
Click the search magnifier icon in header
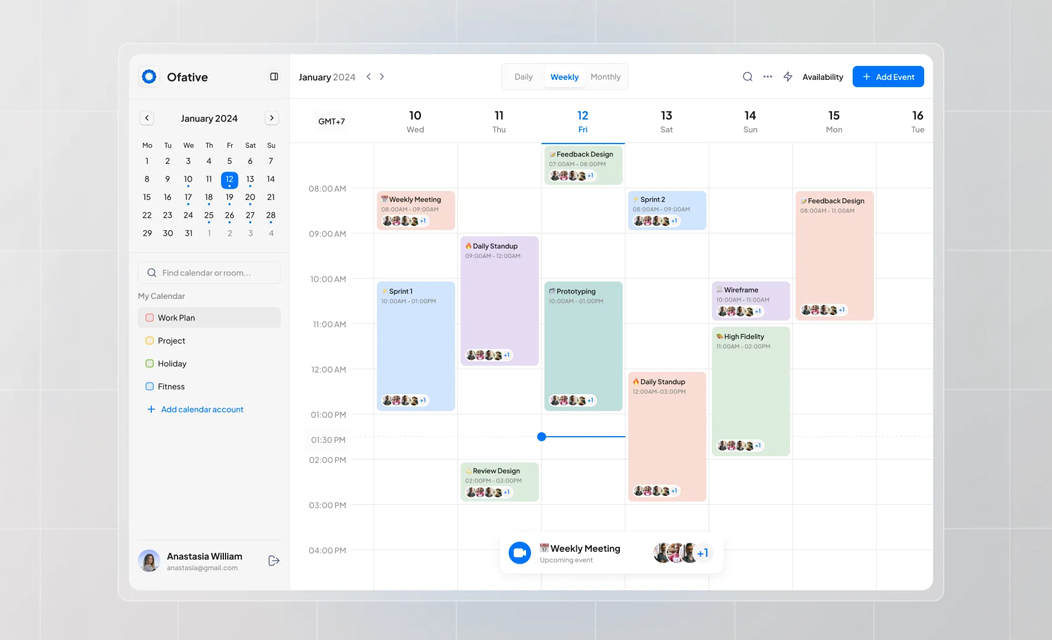(747, 77)
